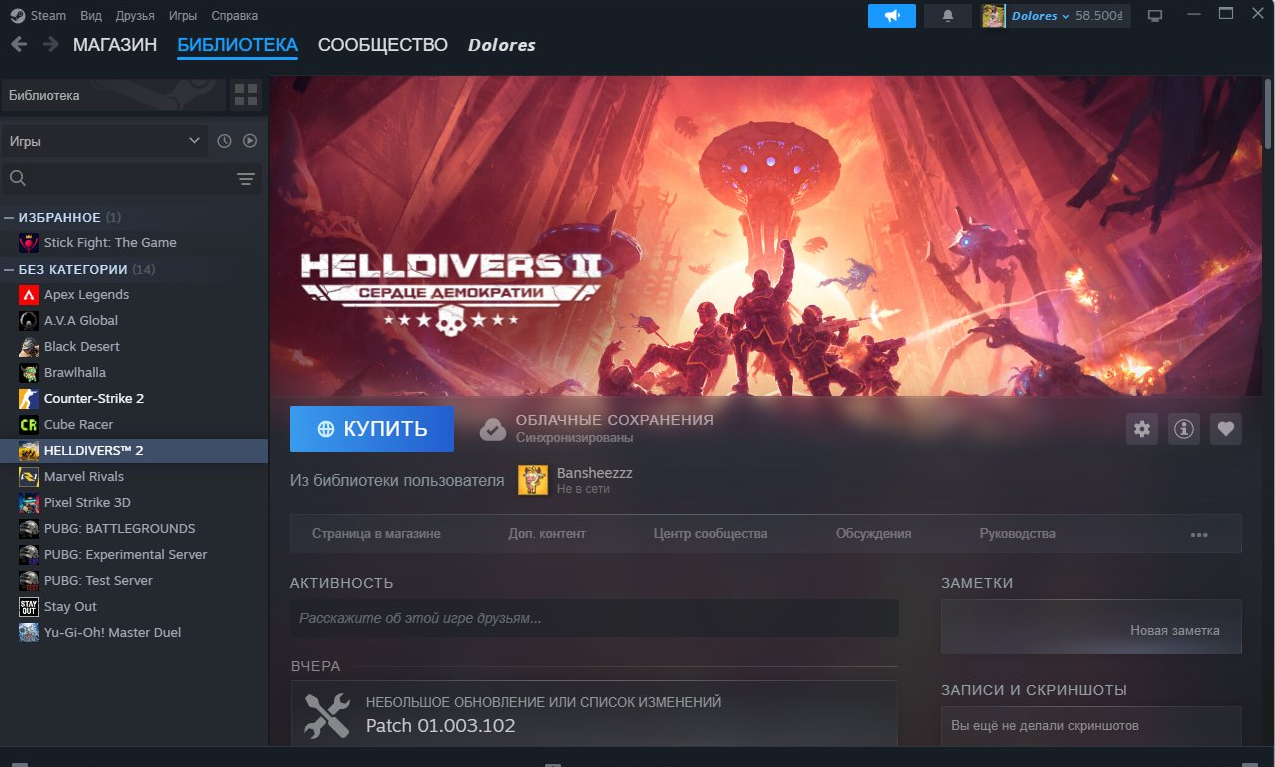Show ready-to-play games icon
Image resolution: width=1275 pixels, height=767 pixels.
[x=250, y=141]
